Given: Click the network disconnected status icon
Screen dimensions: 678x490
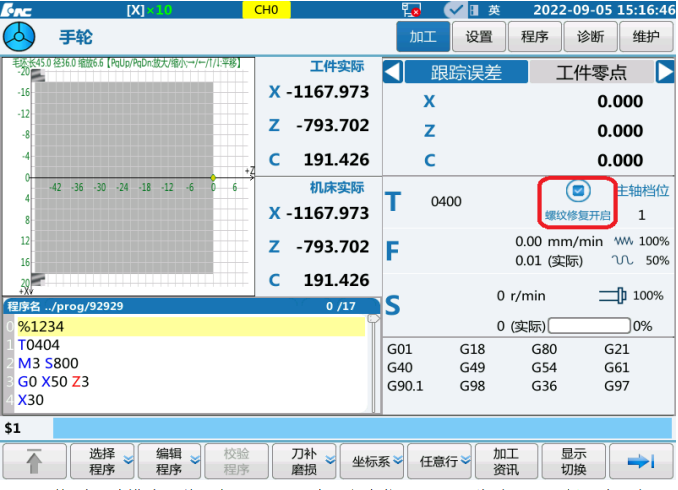Looking at the screenshot, I should [411, 9].
